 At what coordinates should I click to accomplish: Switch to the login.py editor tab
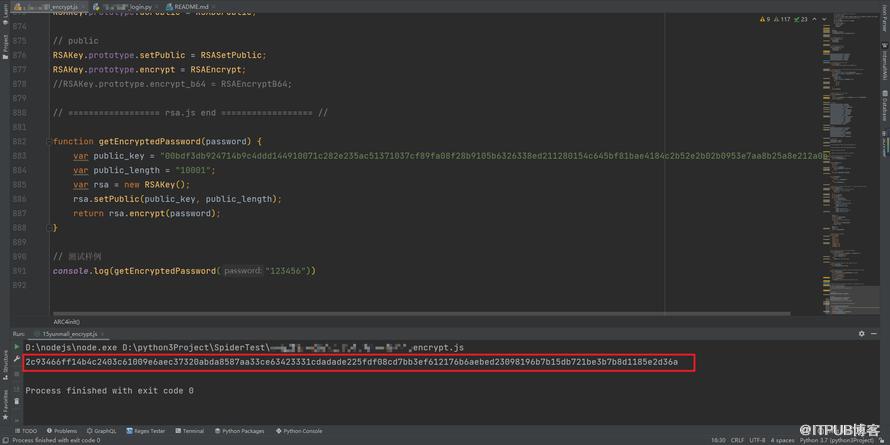point(125,7)
